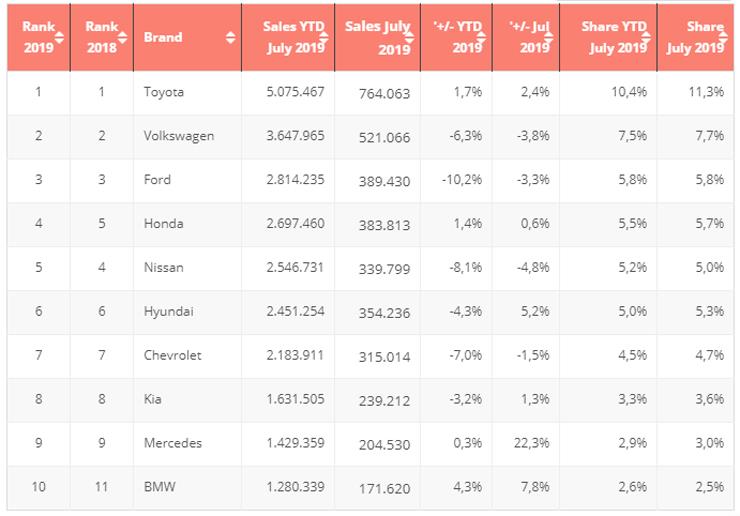
Task: Click the BMW brand entry
Action: (159, 488)
